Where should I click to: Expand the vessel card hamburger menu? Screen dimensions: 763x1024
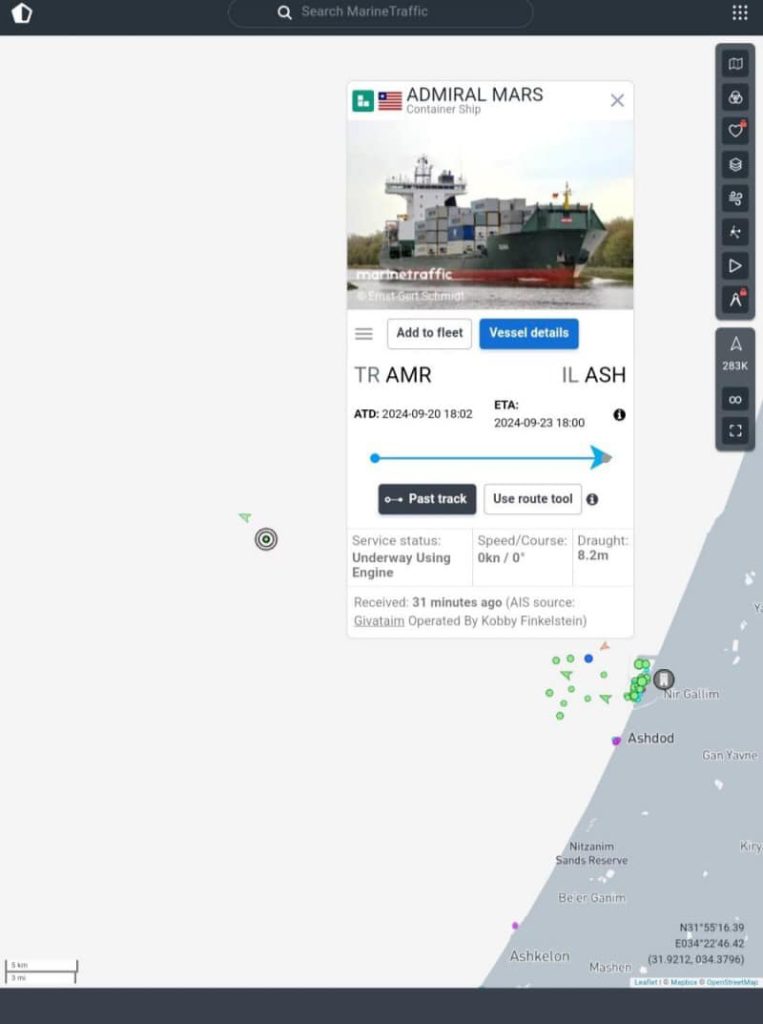364,334
